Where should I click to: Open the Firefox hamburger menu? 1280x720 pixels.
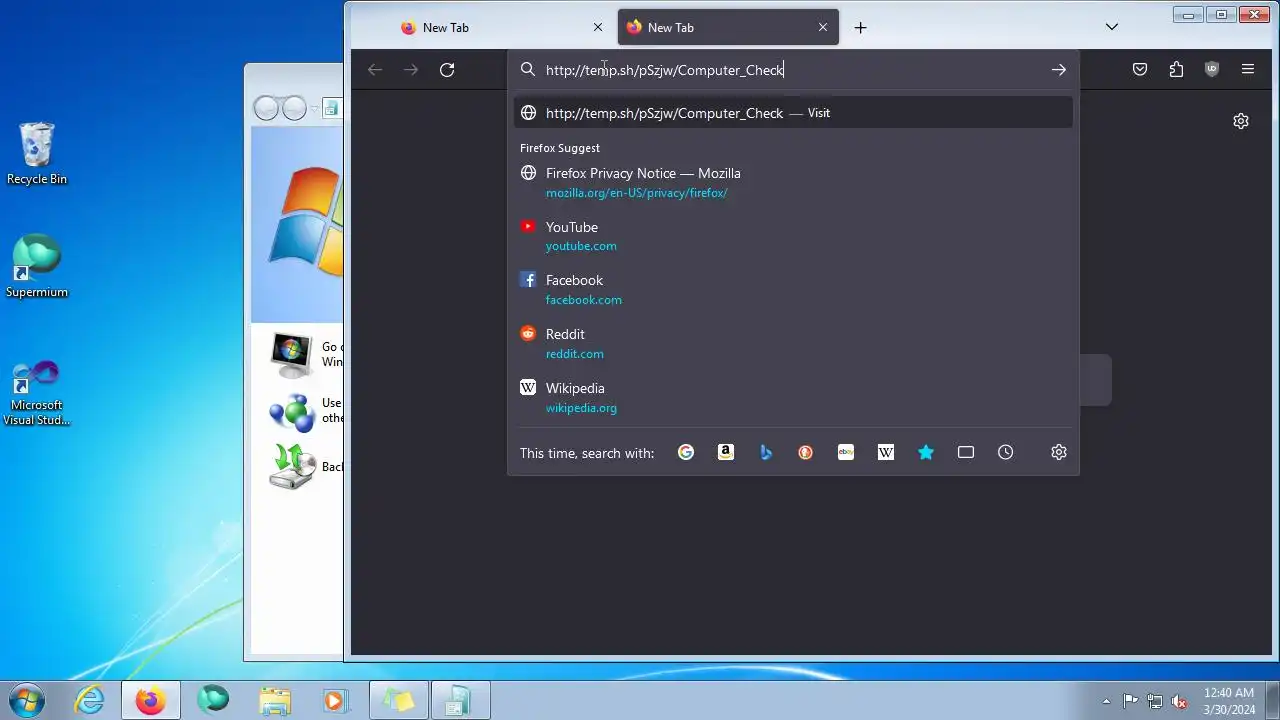click(x=1248, y=70)
